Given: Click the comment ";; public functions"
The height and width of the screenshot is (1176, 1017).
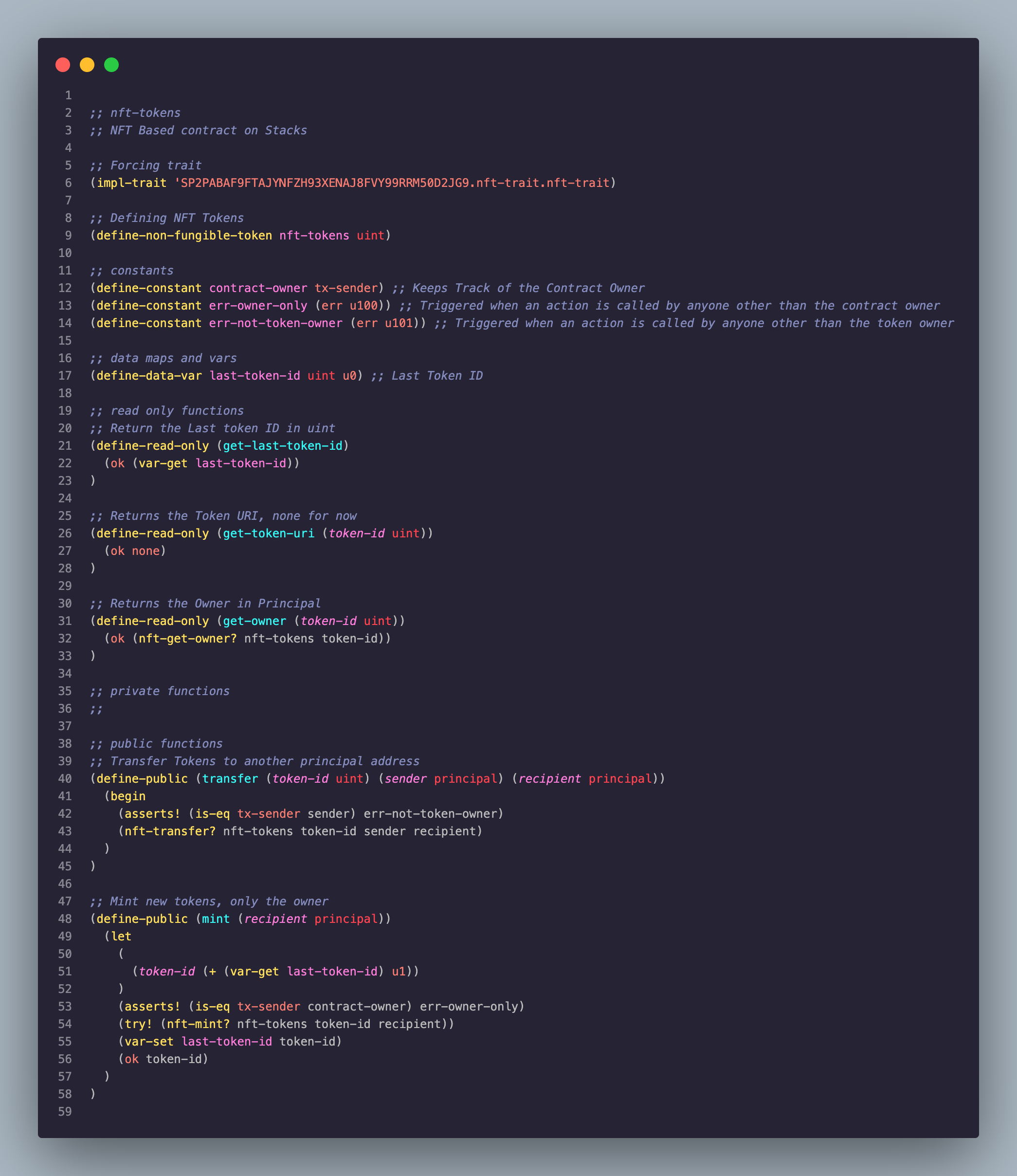Looking at the screenshot, I should pos(156,743).
